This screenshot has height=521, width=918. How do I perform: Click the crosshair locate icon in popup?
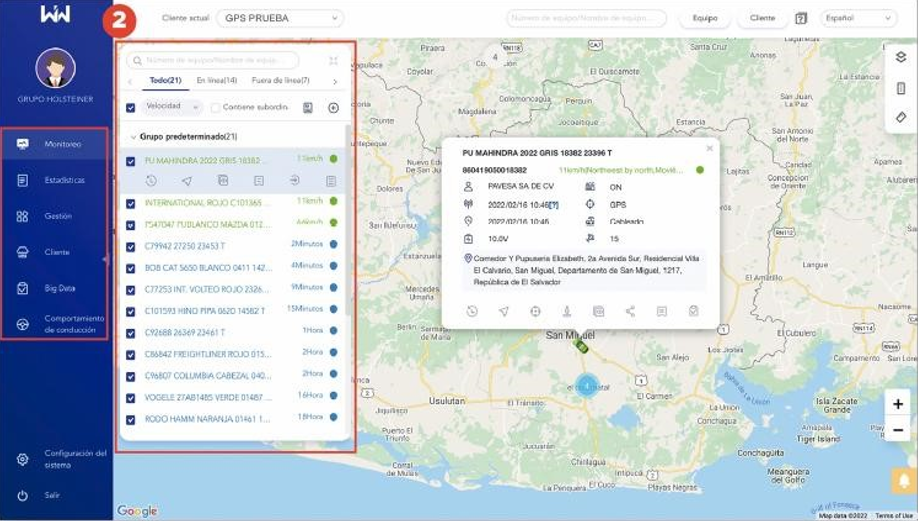coord(535,311)
